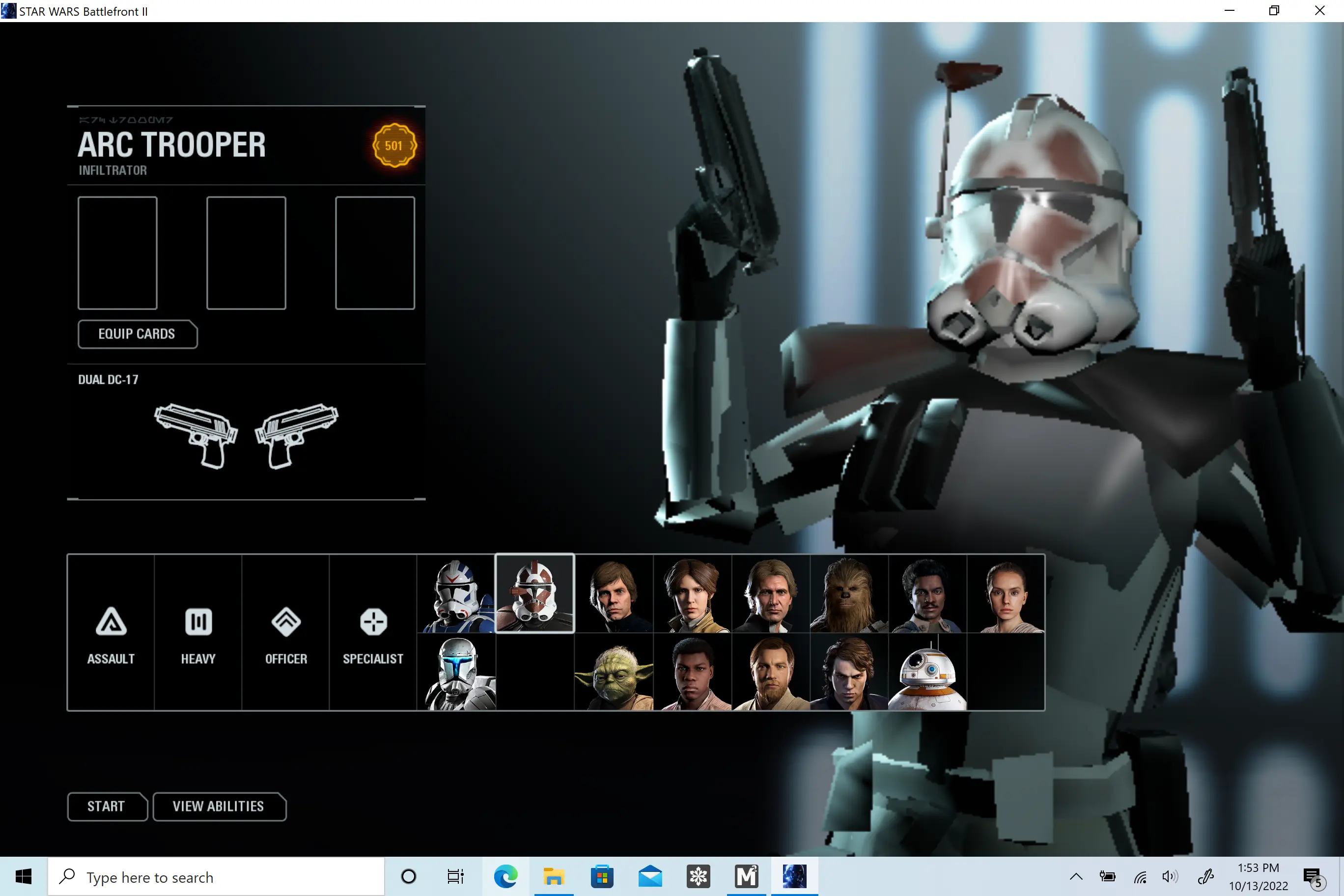The width and height of the screenshot is (1344, 896).
Task: Click the middle empty star card slot
Action: [246, 253]
